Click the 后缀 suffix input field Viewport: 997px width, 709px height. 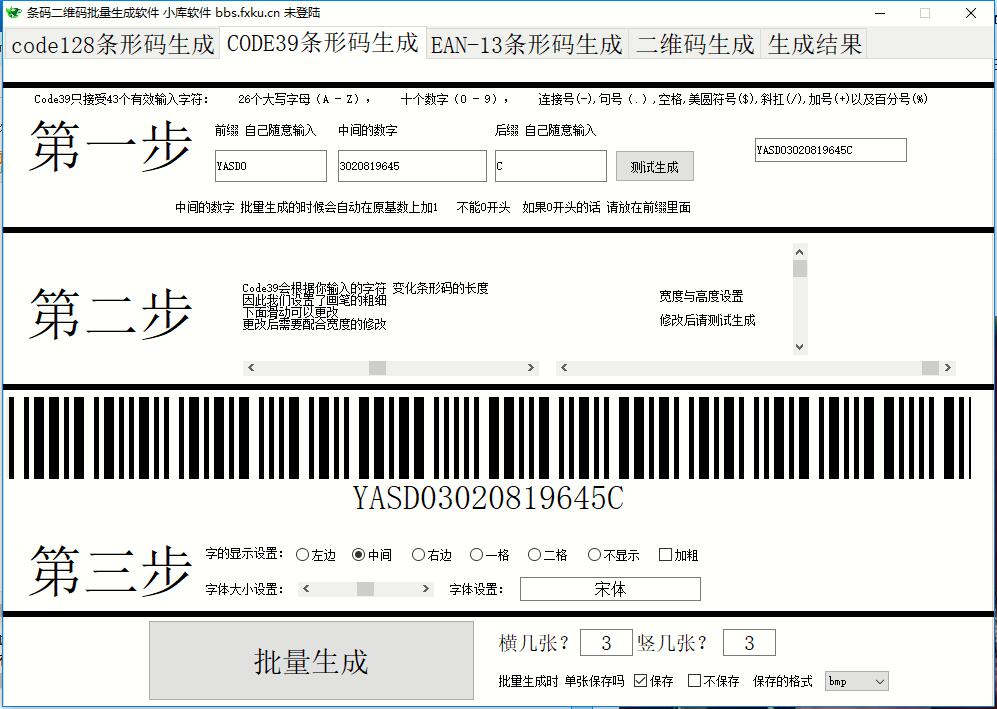550,166
